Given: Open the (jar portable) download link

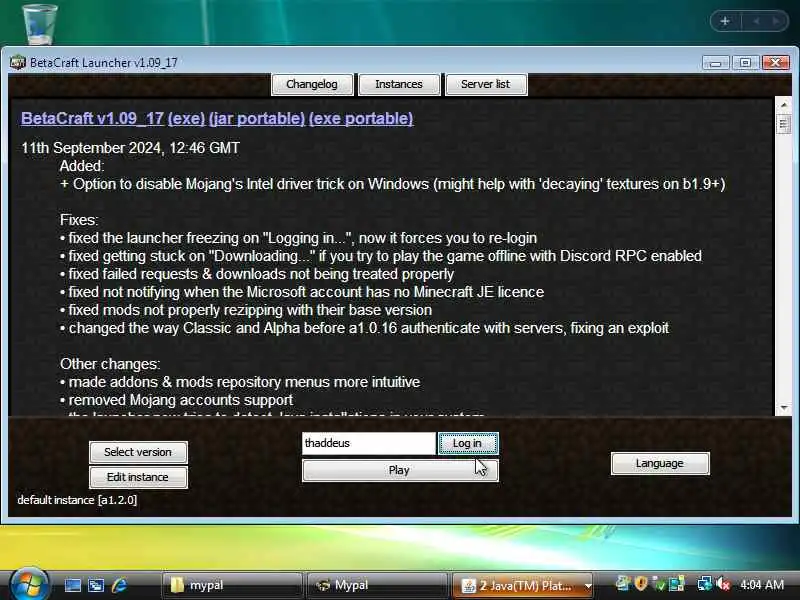Looking at the screenshot, I should coord(257,118).
